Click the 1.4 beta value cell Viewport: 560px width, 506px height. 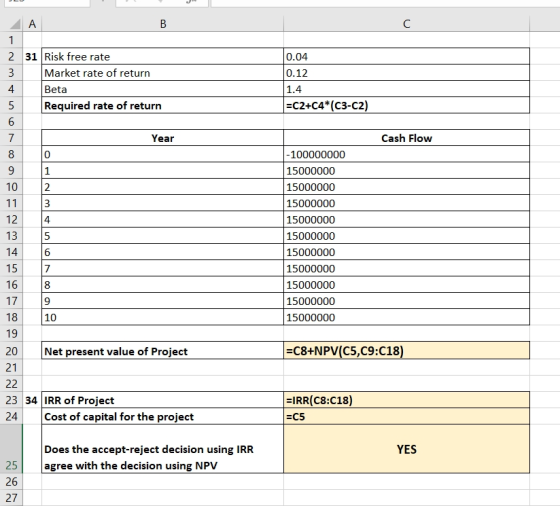[x=406, y=89]
